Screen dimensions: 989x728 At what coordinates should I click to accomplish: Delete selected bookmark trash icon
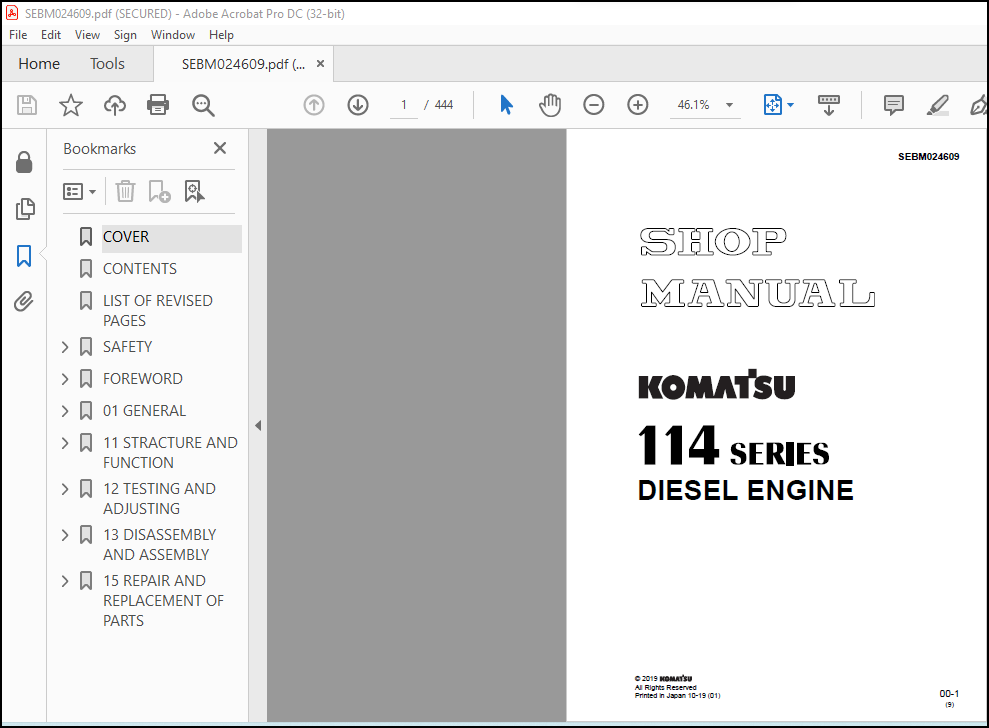pos(126,191)
